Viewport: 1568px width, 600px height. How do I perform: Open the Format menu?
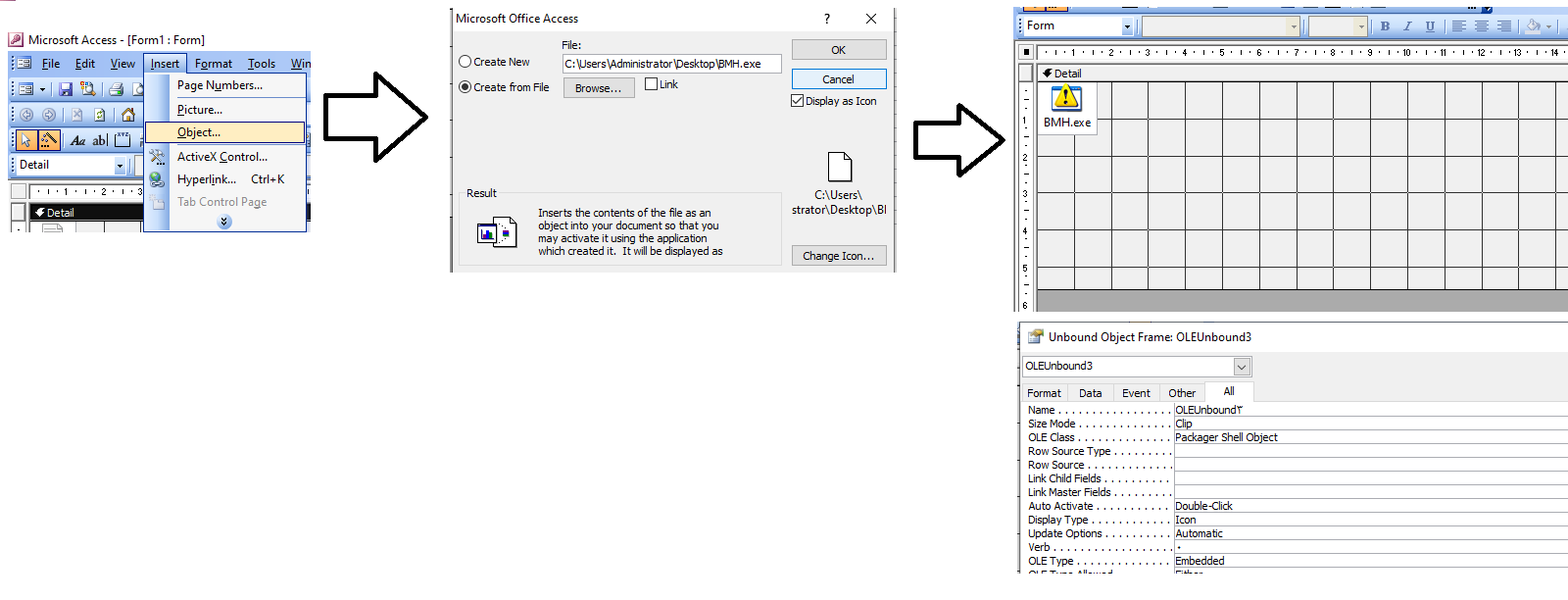point(214,64)
